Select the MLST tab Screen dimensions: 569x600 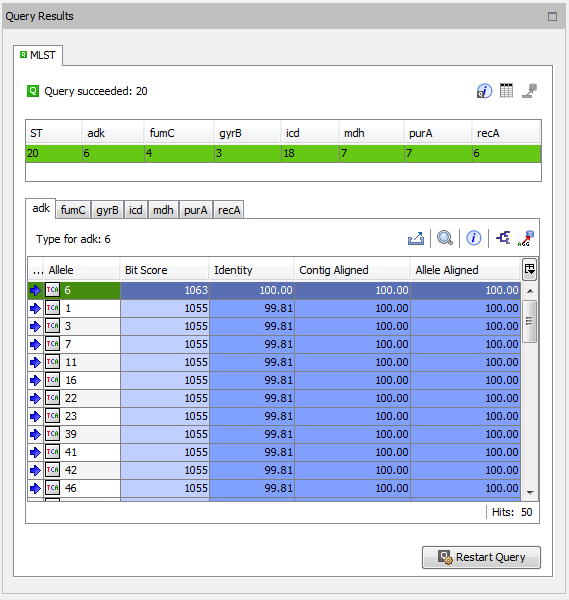click(38, 55)
